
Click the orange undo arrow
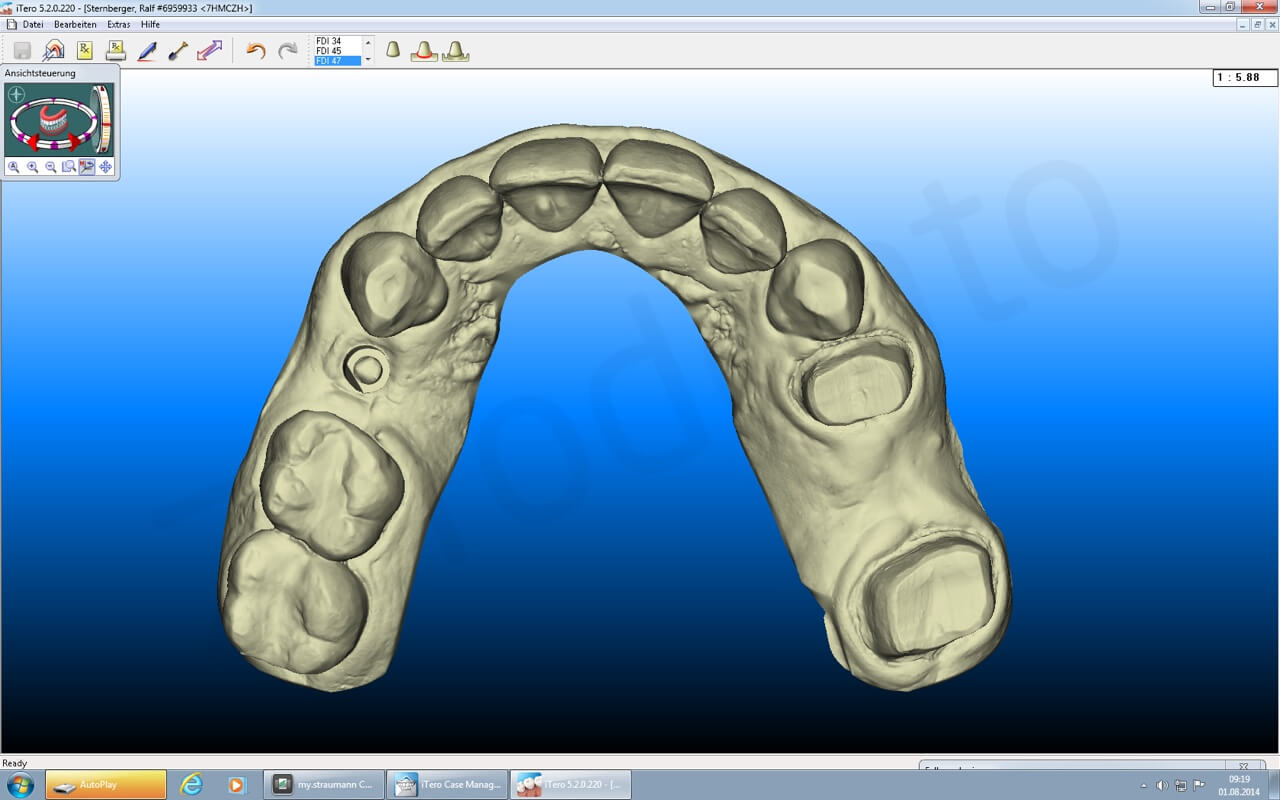point(256,50)
